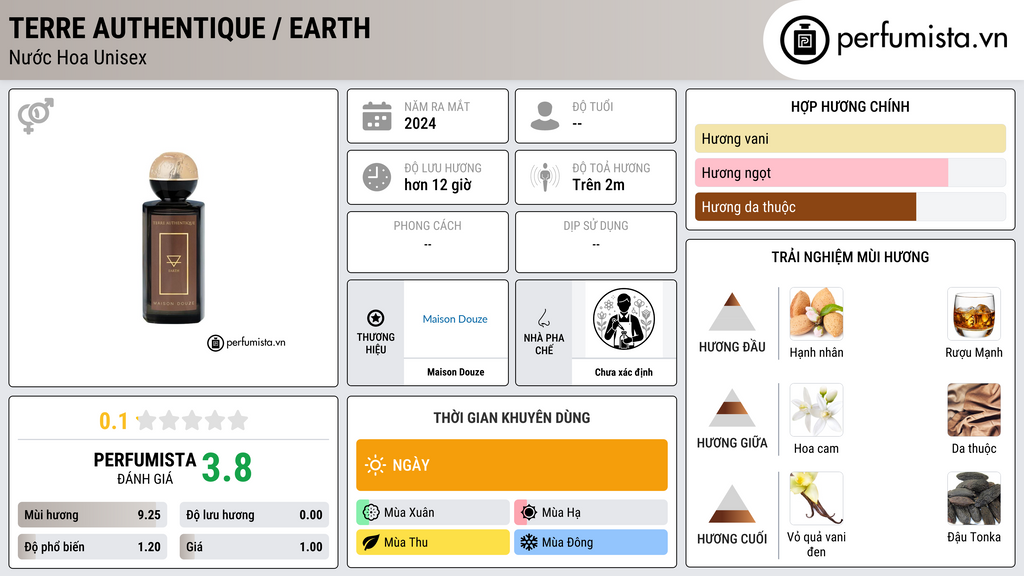Click the green 3.8 Perfumista rating
Viewport: 1024px width, 576px height.
point(227,468)
